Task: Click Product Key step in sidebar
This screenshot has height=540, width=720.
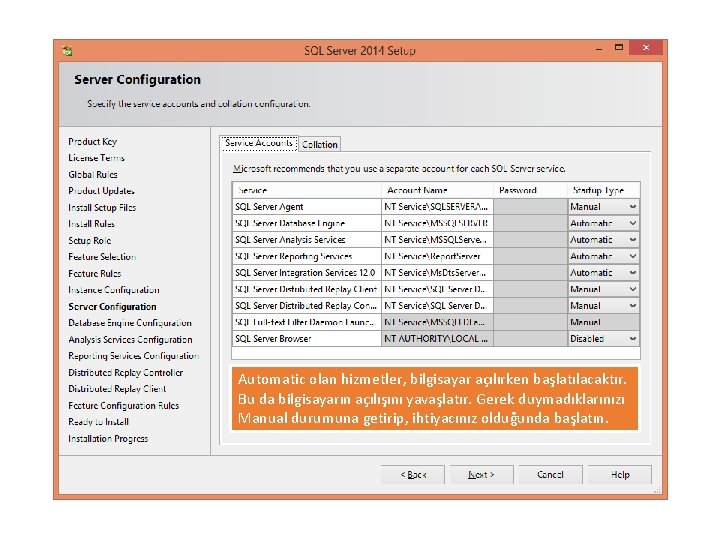Action: [93, 141]
